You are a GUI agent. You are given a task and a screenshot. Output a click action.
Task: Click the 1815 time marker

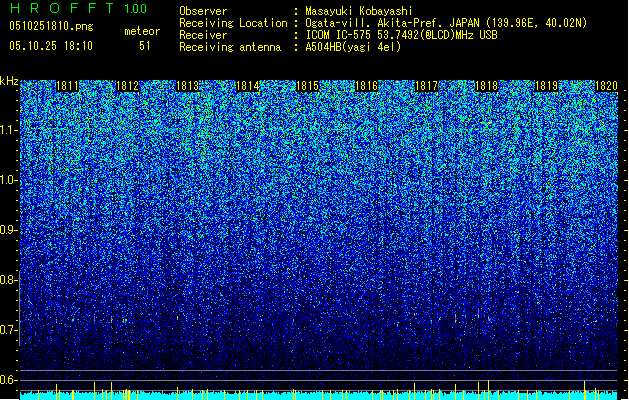tap(307, 86)
